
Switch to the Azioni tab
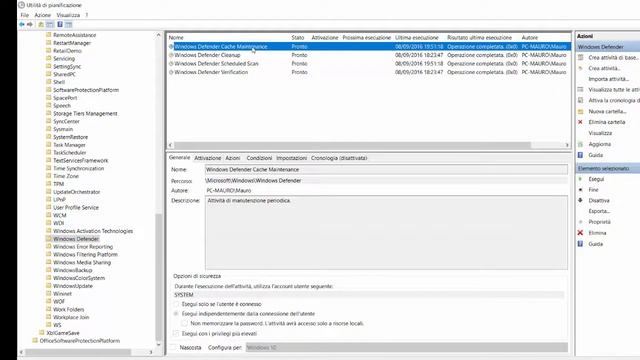tap(233, 158)
